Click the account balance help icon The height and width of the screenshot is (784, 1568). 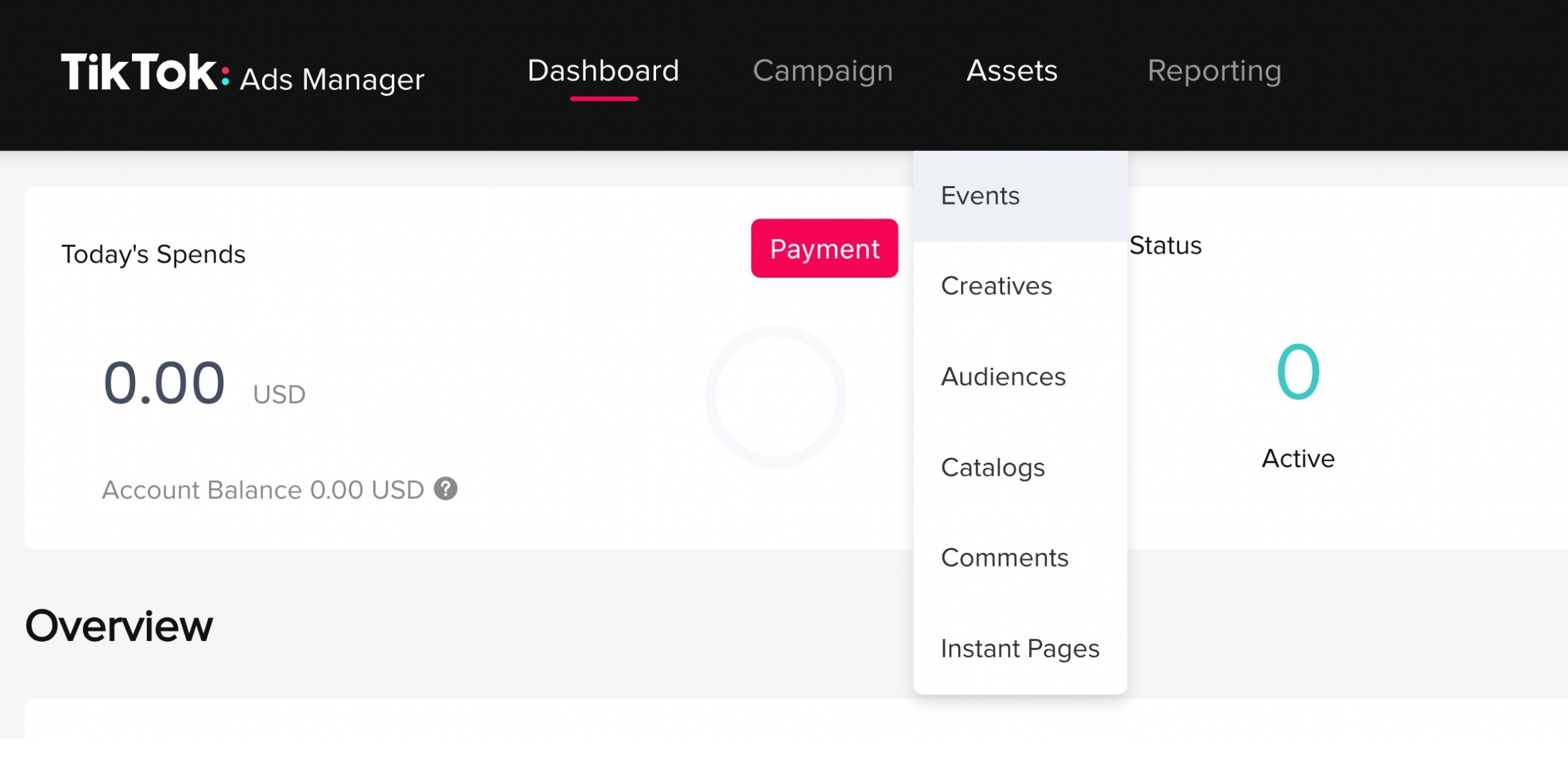[446, 489]
